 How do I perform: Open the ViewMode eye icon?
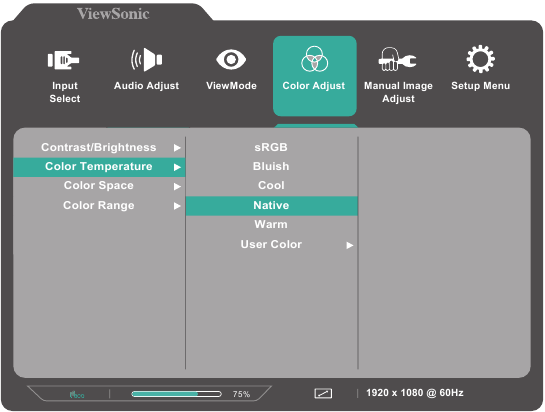point(231,59)
